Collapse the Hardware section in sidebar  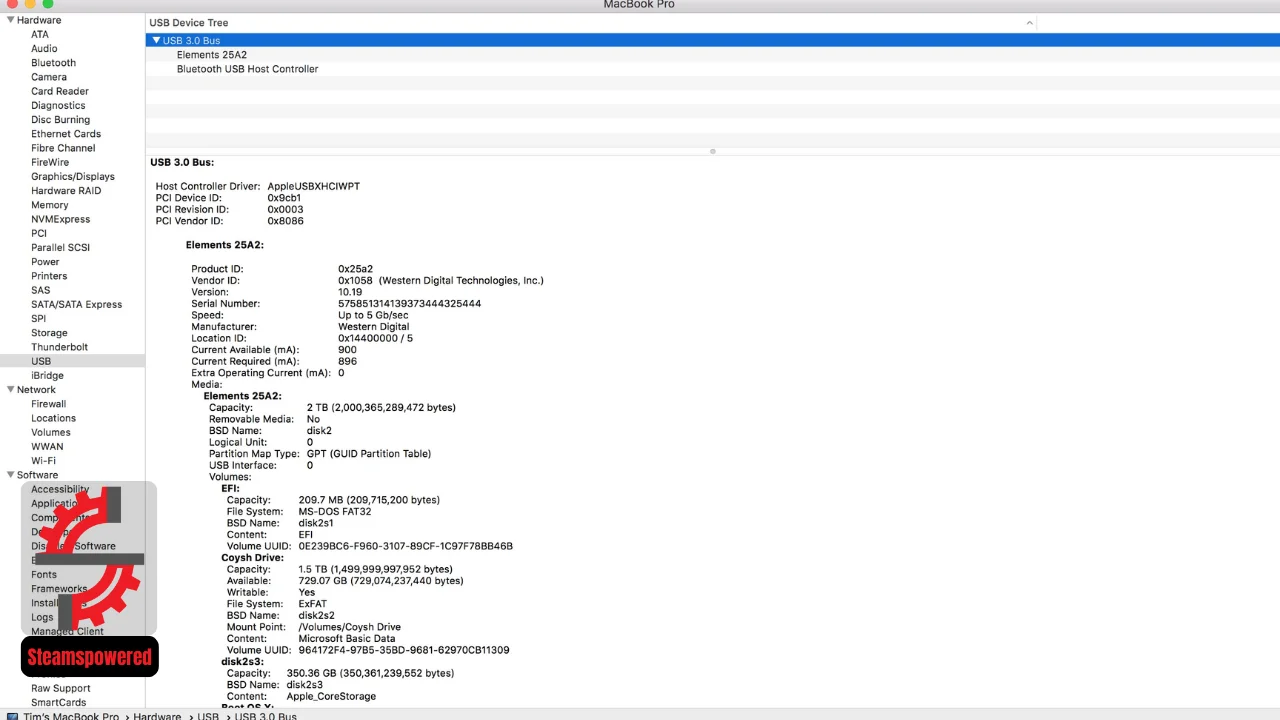pos(10,20)
